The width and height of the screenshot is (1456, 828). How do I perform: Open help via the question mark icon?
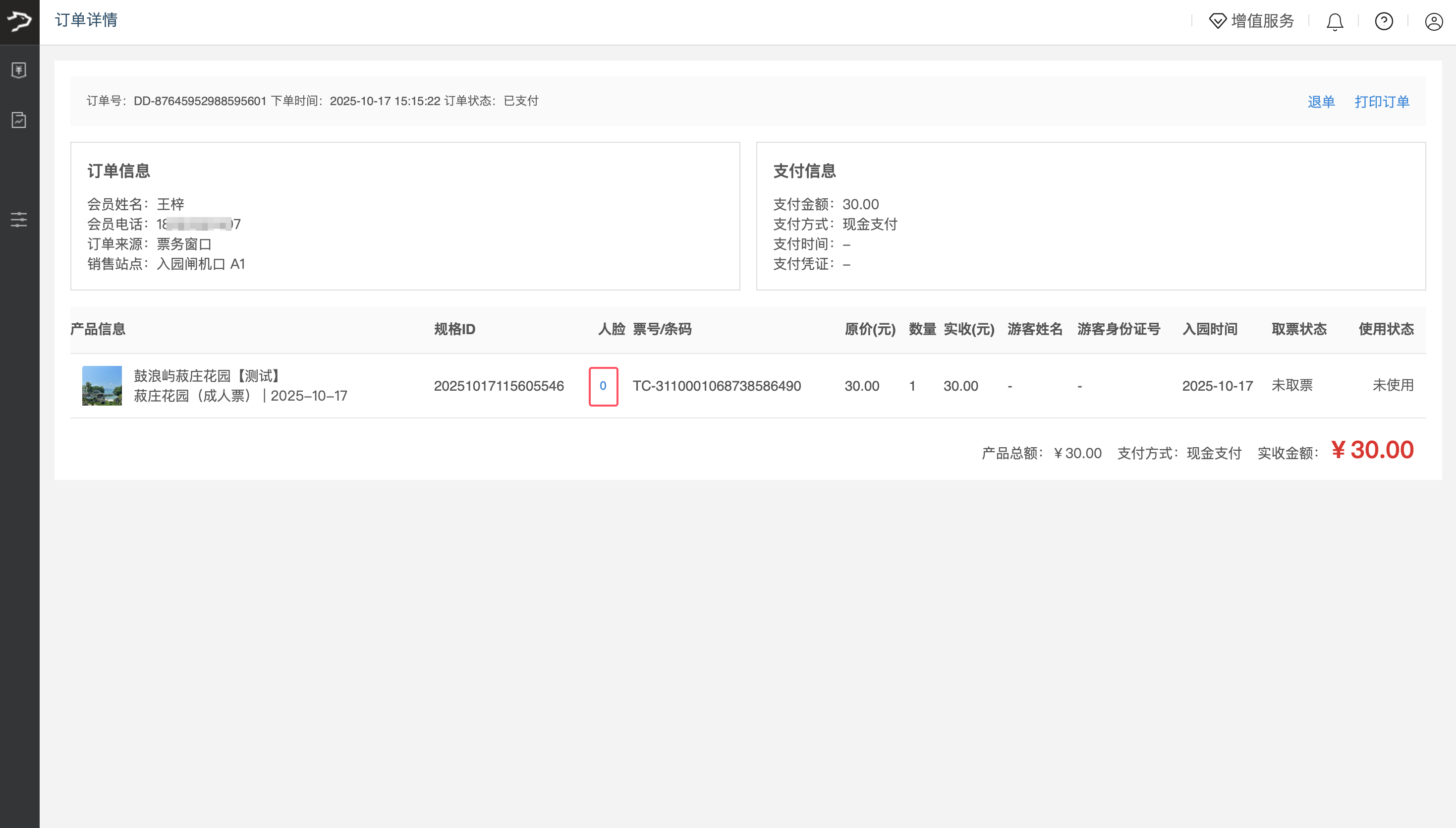pos(1384,22)
